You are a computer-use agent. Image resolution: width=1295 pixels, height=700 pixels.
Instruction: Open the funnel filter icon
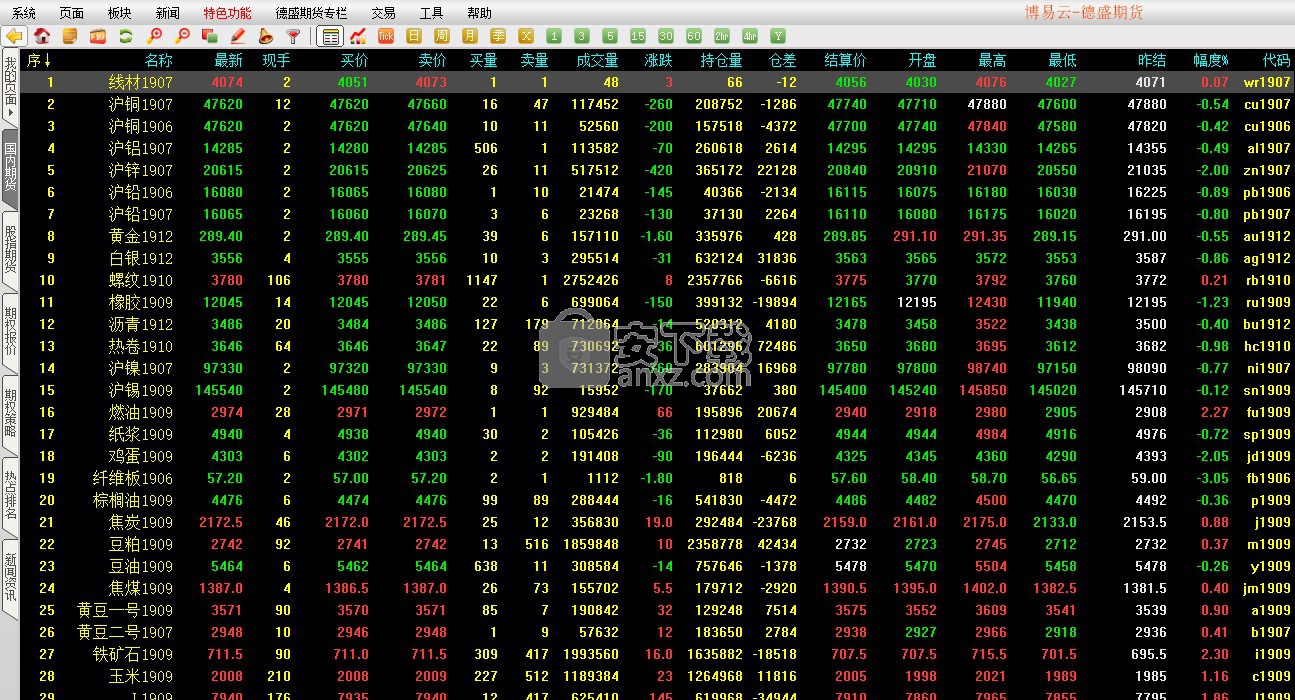(x=293, y=36)
